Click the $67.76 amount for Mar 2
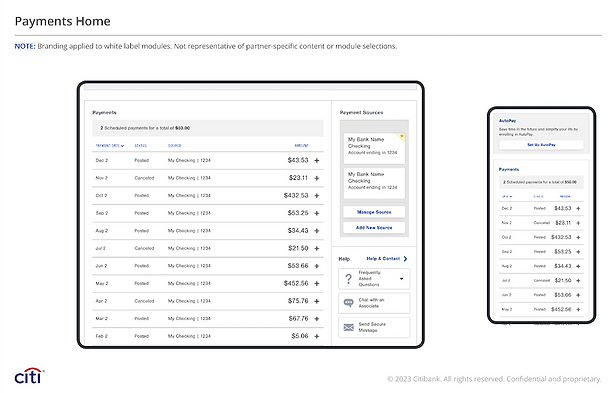The image size is (616, 393). pos(298,319)
